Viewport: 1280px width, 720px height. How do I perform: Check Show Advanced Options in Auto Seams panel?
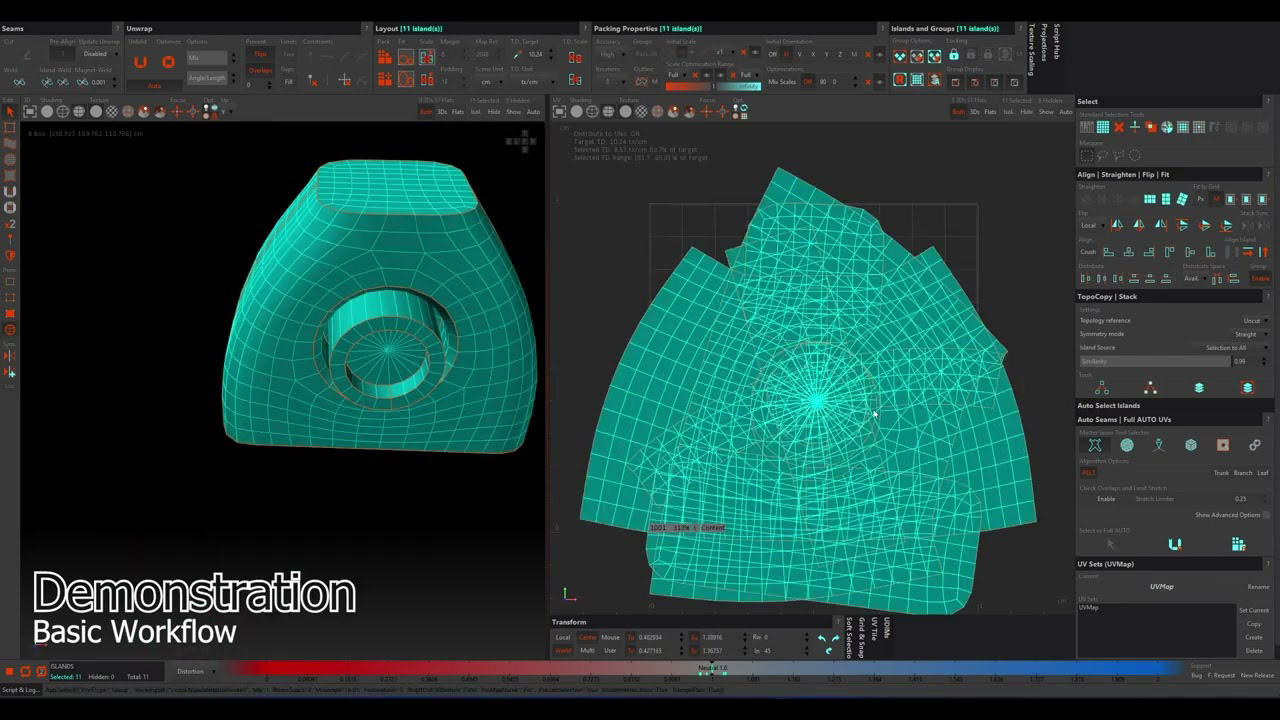tap(1266, 515)
